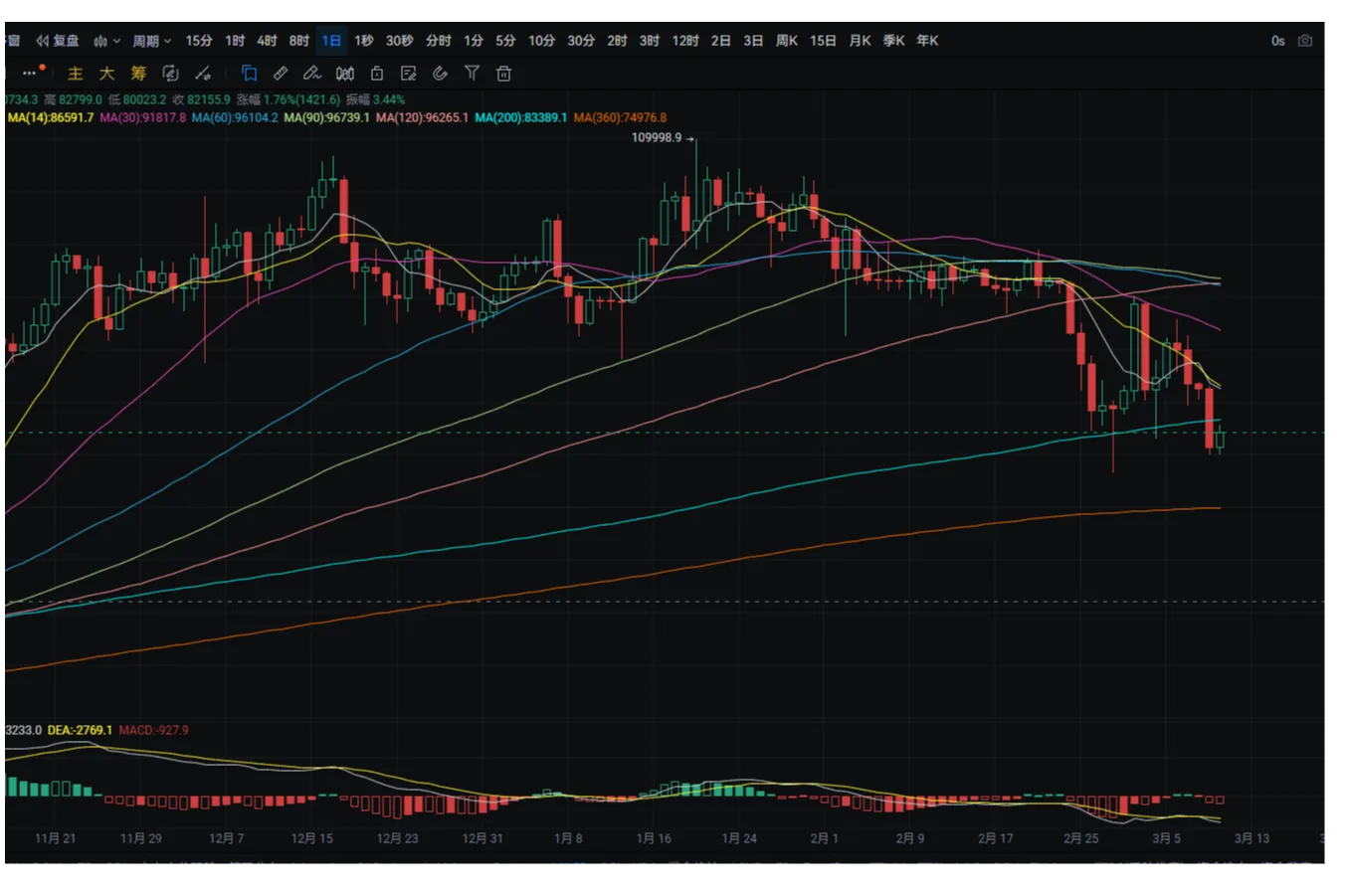Viewport: 1345px width, 896px height.
Task: Click the clipboard tool icon
Action: point(377,74)
